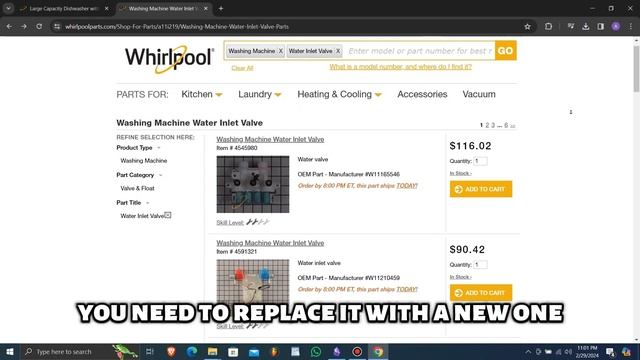Open Microsoft Edge from the taskbar
Screen dimensions: 640x360
click(192, 351)
